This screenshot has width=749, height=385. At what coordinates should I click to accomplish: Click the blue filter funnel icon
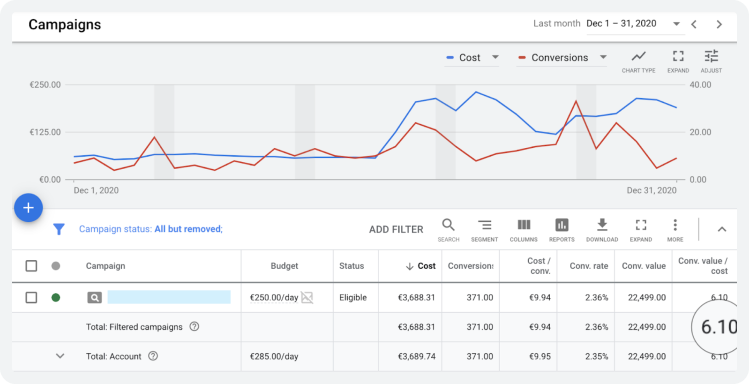[58, 229]
